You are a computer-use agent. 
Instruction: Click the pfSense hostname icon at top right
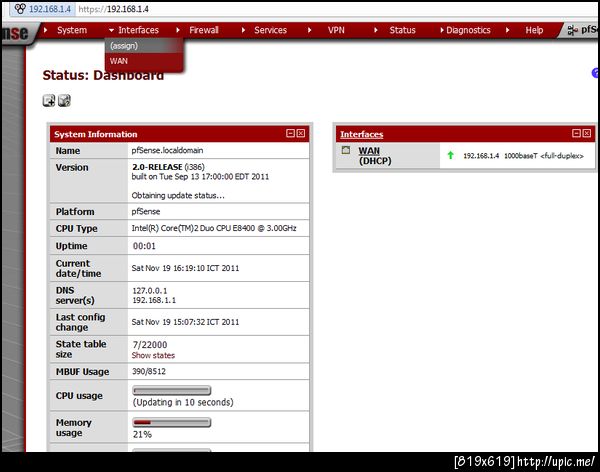(573, 30)
